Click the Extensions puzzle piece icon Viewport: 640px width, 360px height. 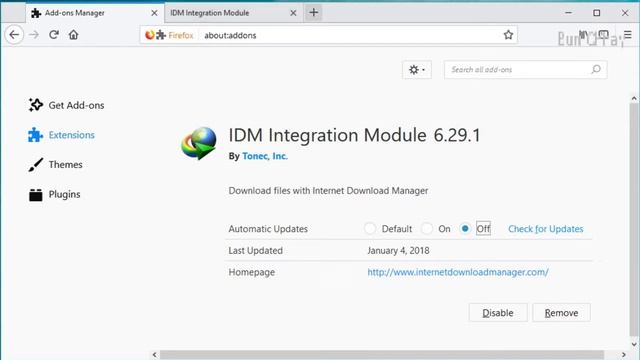pyautogui.click(x=36, y=135)
